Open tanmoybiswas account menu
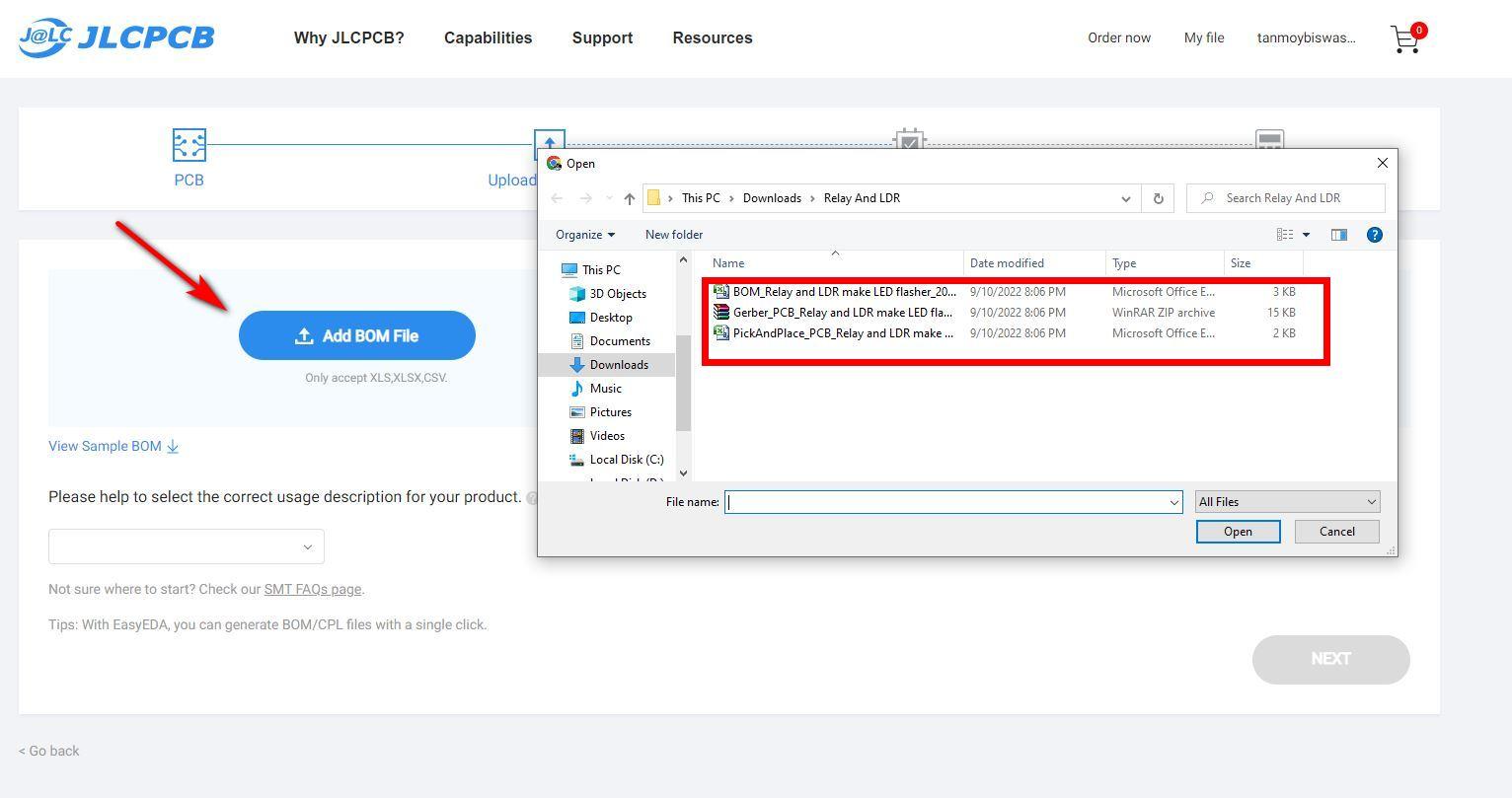This screenshot has width=1512, height=798. tap(1307, 37)
